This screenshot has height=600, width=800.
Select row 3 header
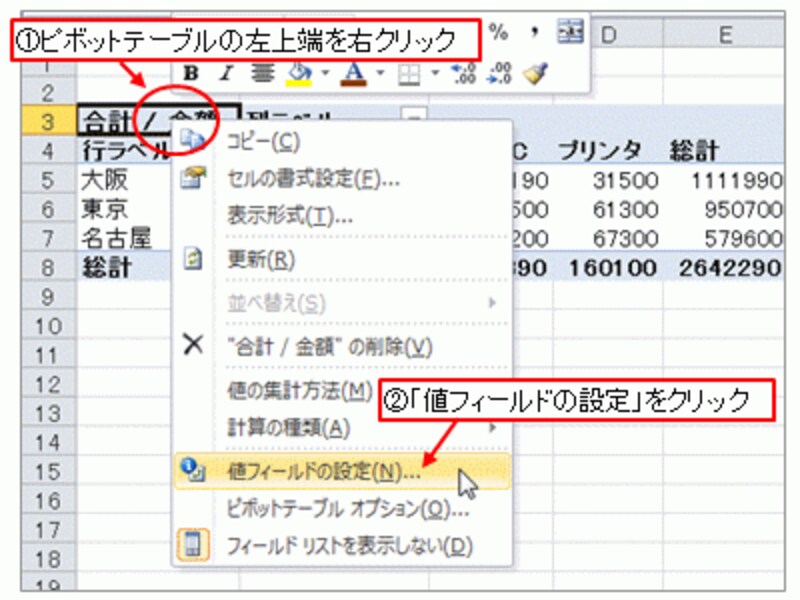tap(48, 121)
